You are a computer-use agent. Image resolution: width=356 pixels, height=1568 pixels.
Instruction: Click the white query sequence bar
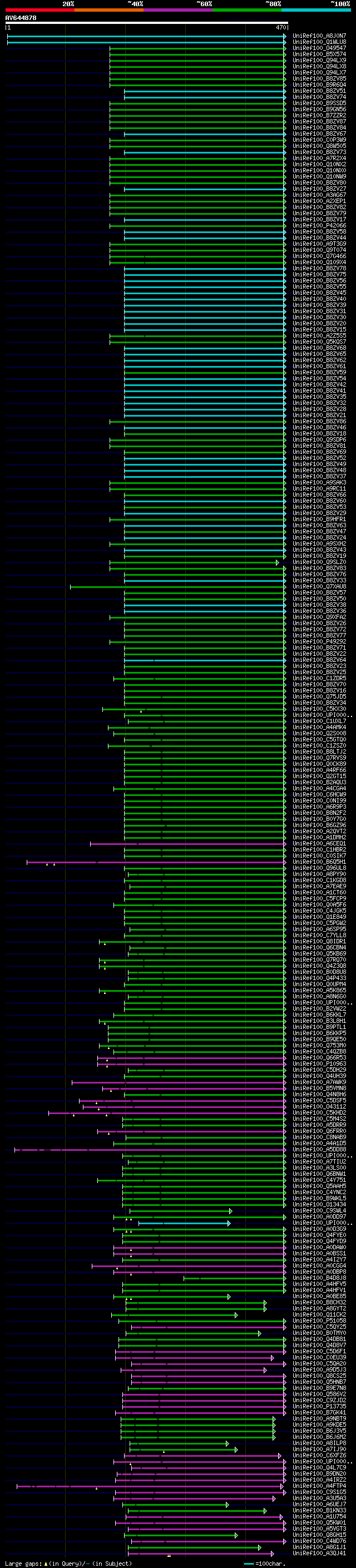tap(147, 23)
